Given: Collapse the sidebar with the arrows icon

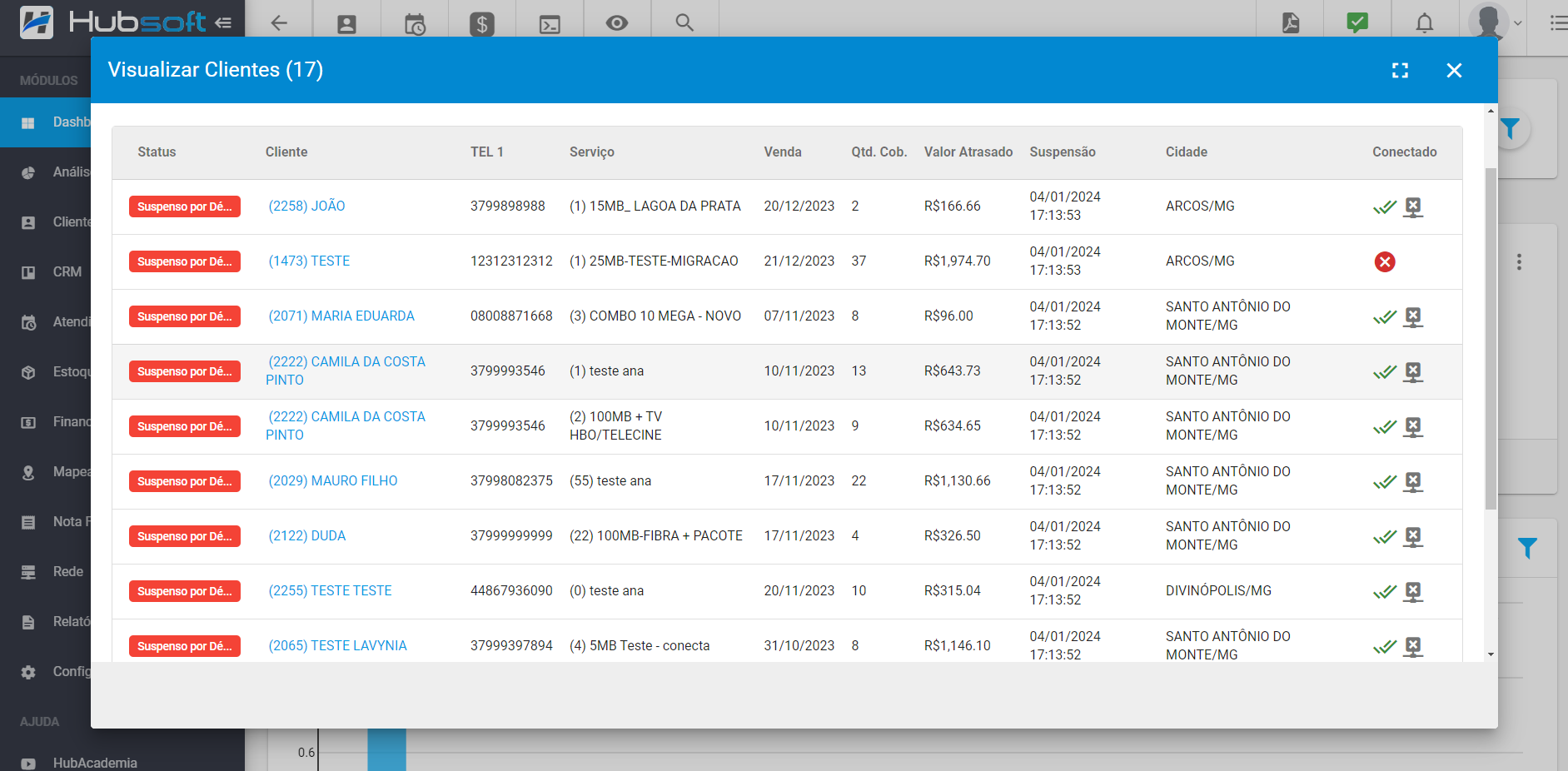Looking at the screenshot, I should click(223, 23).
